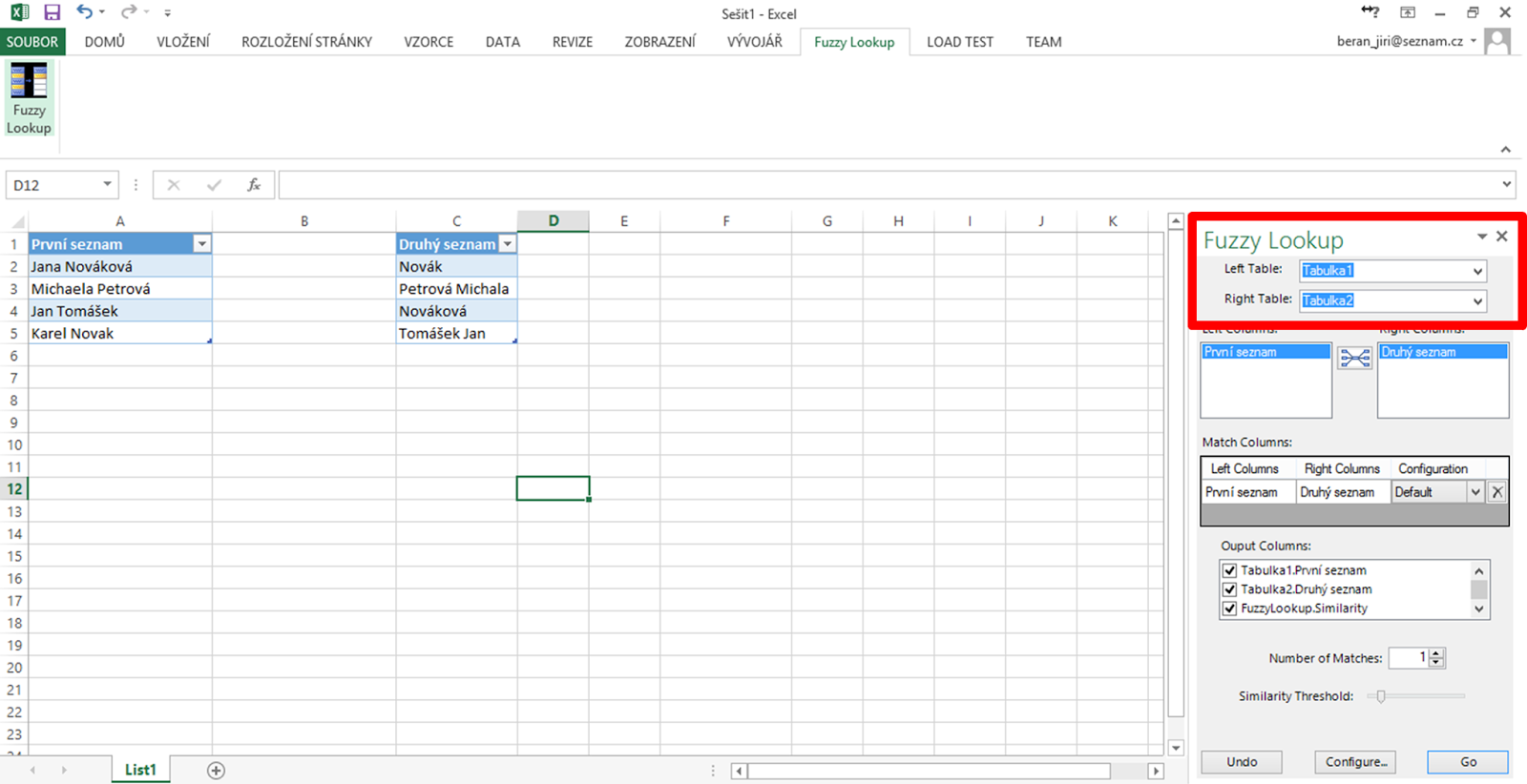Screen dimensions: 1527x784
Task: Select the List1 sheet tab
Action: coord(140,770)
